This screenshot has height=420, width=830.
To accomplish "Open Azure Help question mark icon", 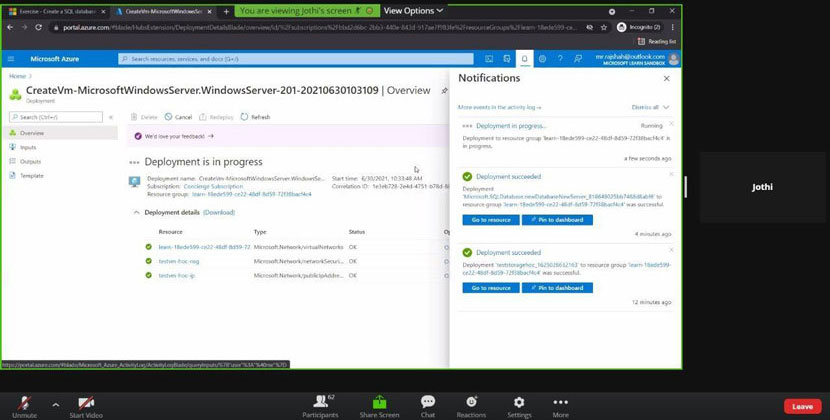I will pos(560,59).
